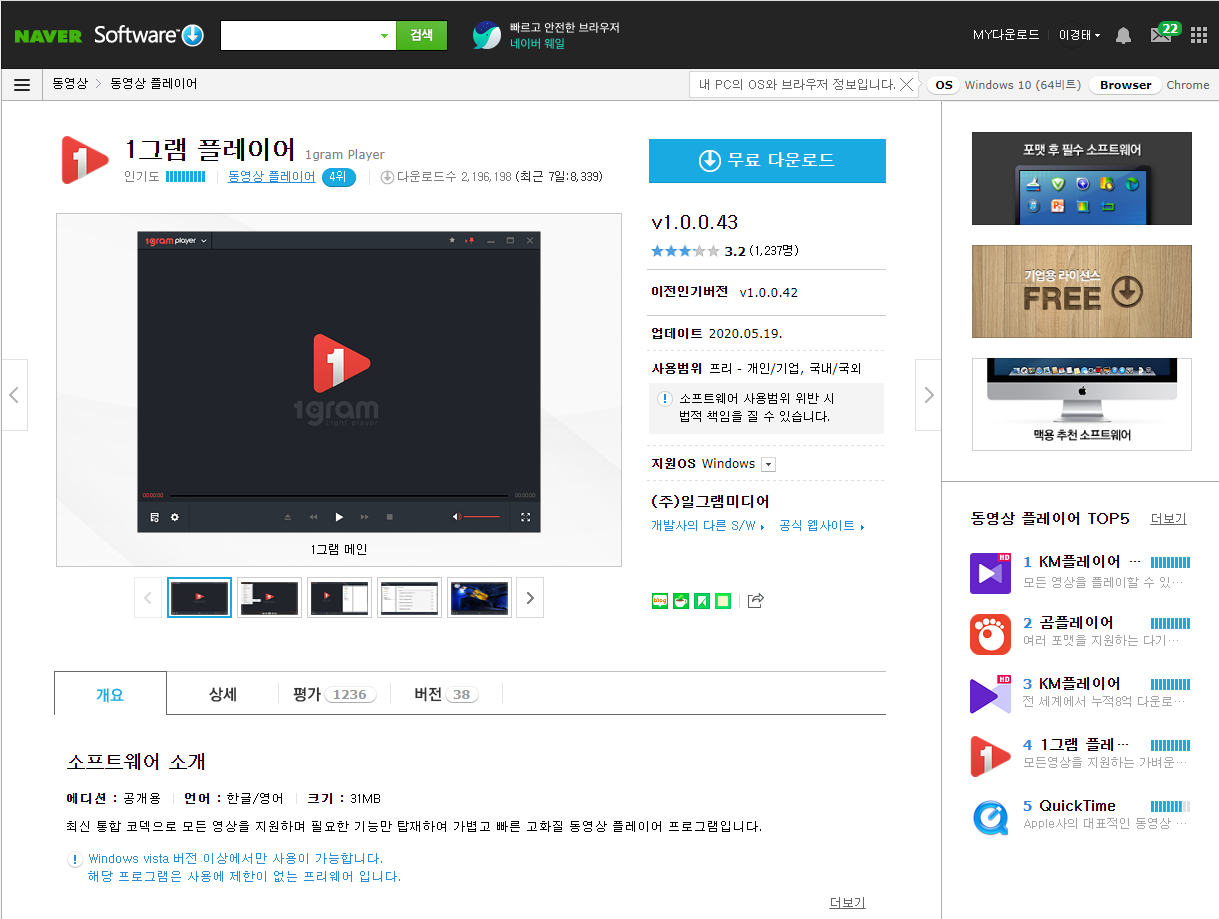Screen dimensions: 1219x919
Task: Click the OS label pill
Action: point(944,85)
